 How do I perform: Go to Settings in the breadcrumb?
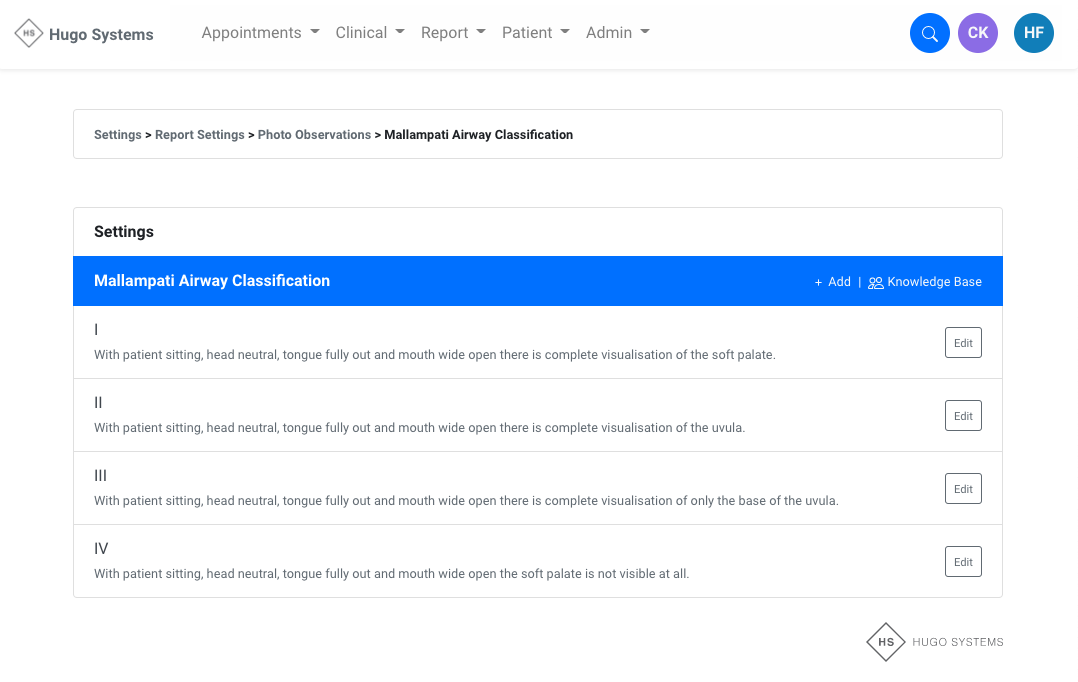(117, 135)
